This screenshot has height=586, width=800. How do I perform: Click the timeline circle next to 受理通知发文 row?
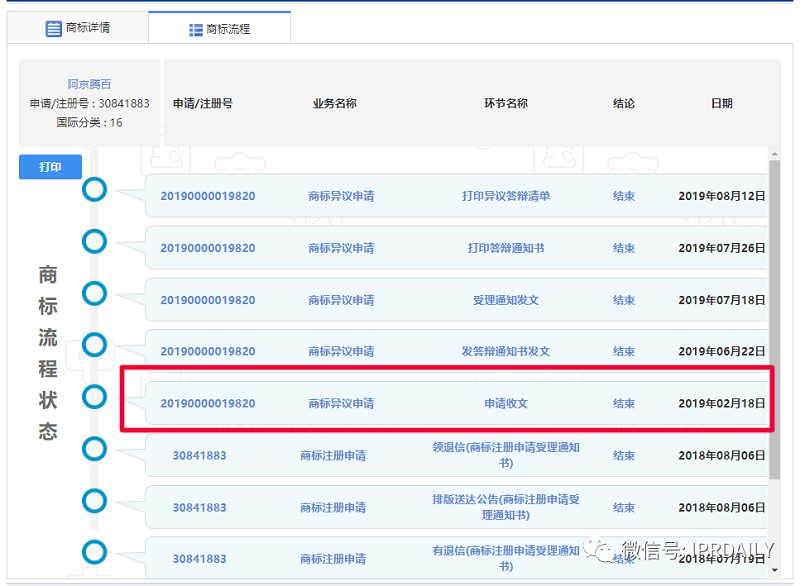tap(94, 293)
